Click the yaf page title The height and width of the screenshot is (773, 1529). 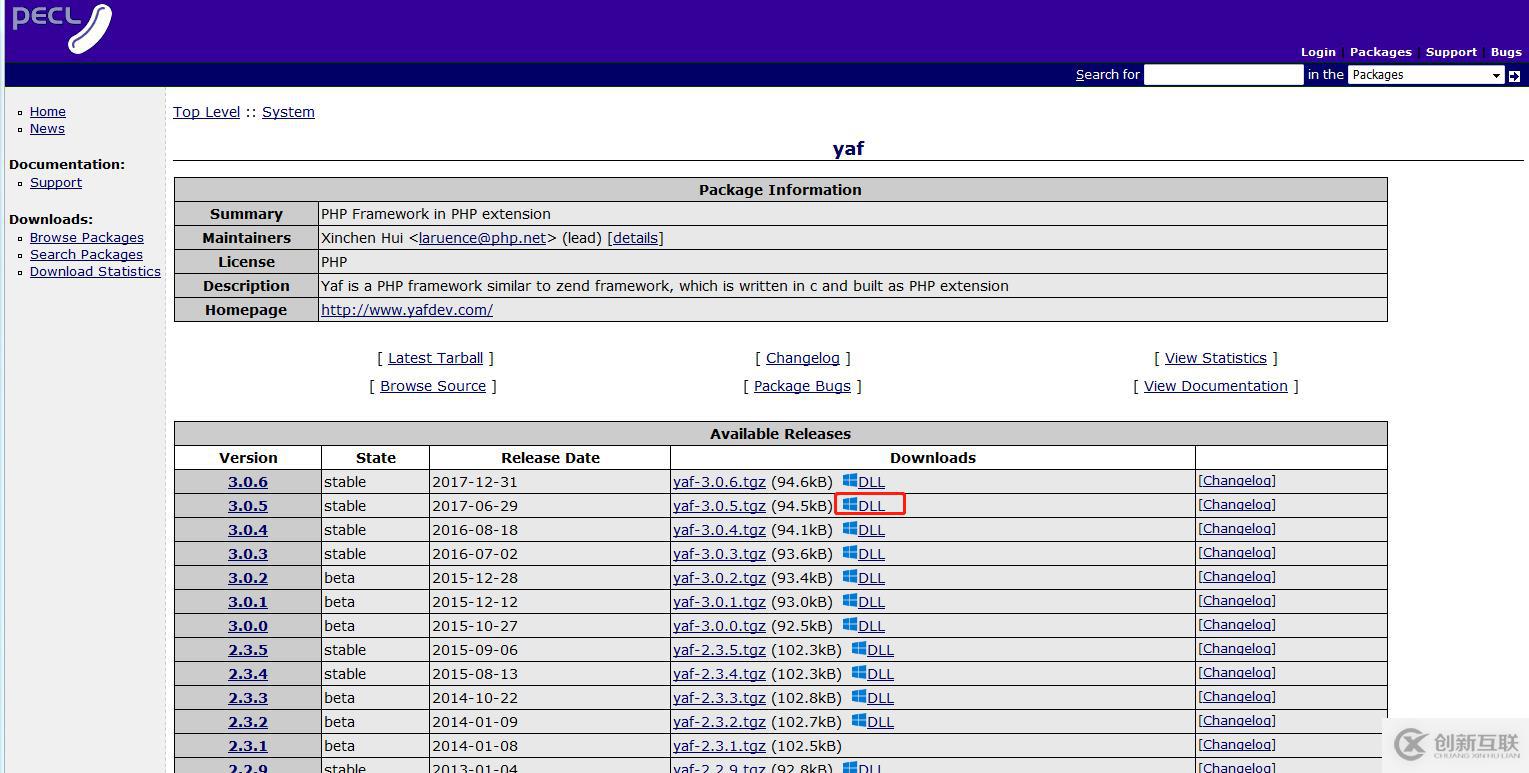coord(848,148)
